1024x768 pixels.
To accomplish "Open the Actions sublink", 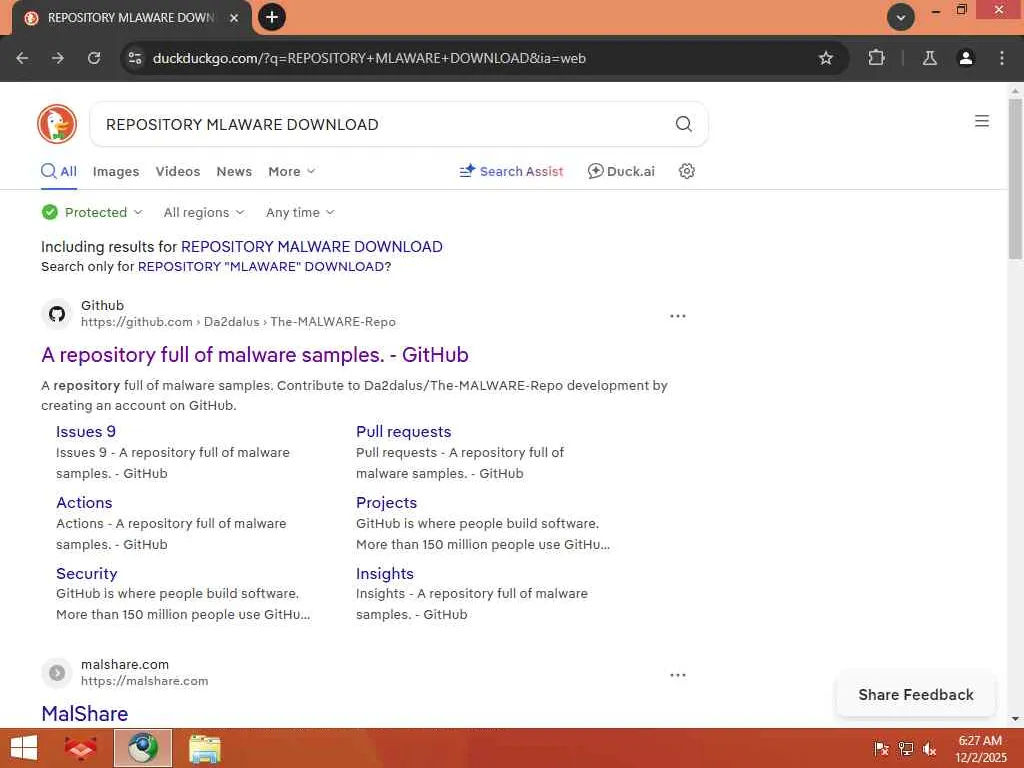I will coord(84,502).
